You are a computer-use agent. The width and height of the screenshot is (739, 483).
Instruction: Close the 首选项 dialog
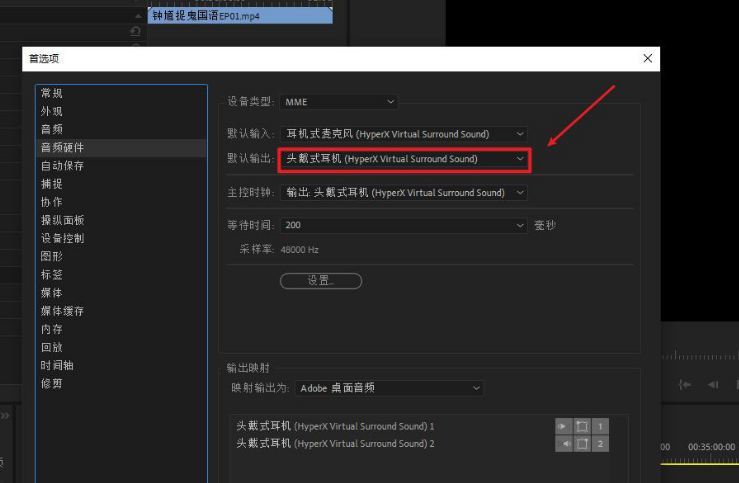(x=648, y=58)
